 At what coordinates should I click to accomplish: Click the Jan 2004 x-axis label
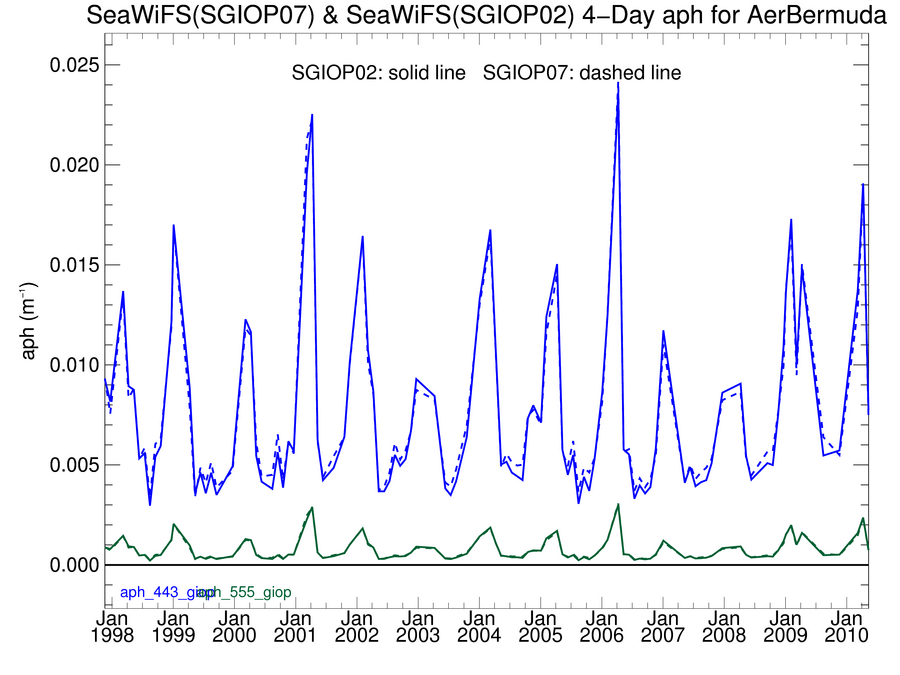(479, 627)
